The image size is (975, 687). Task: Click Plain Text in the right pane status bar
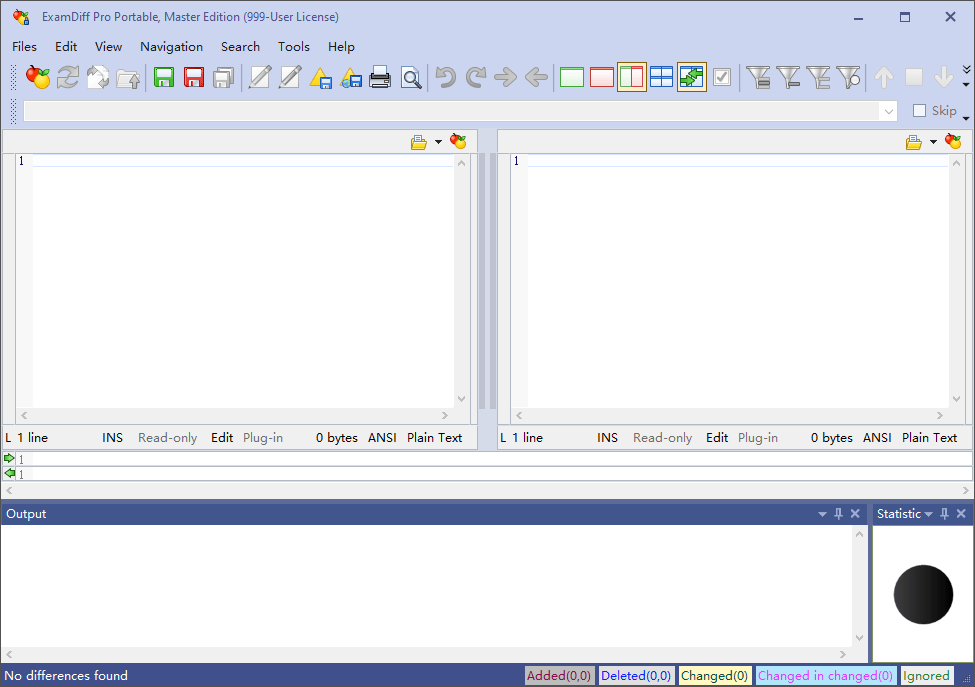[x=929, y=437]
